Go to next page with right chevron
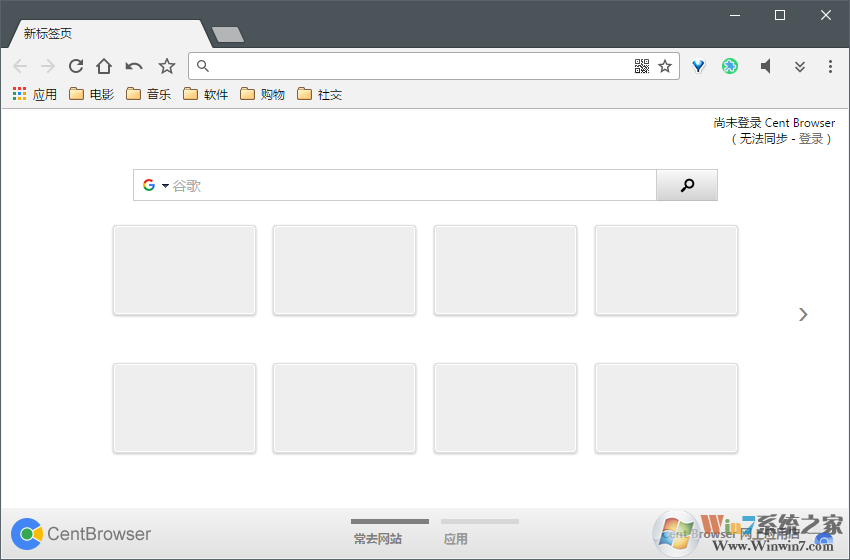Screen dimensions: 850x560 click(x=803, y=314)
